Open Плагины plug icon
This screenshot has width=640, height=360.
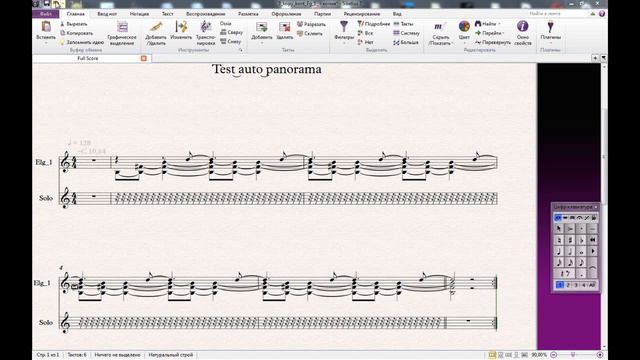(x=550, y=27)
